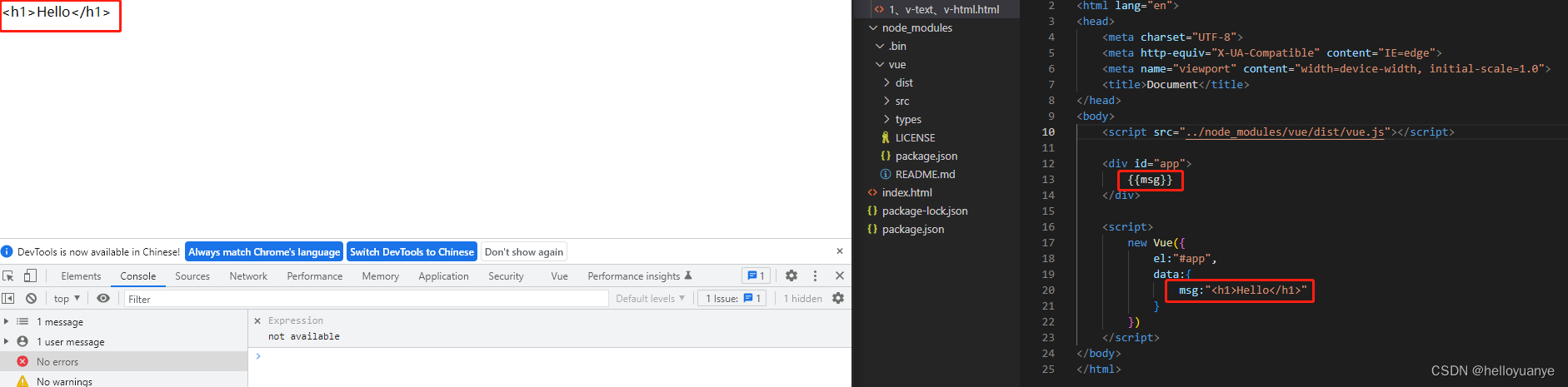Switch to the Memory tab
The width and height of the screenshot is (1568, 387).
coord(380,276)
